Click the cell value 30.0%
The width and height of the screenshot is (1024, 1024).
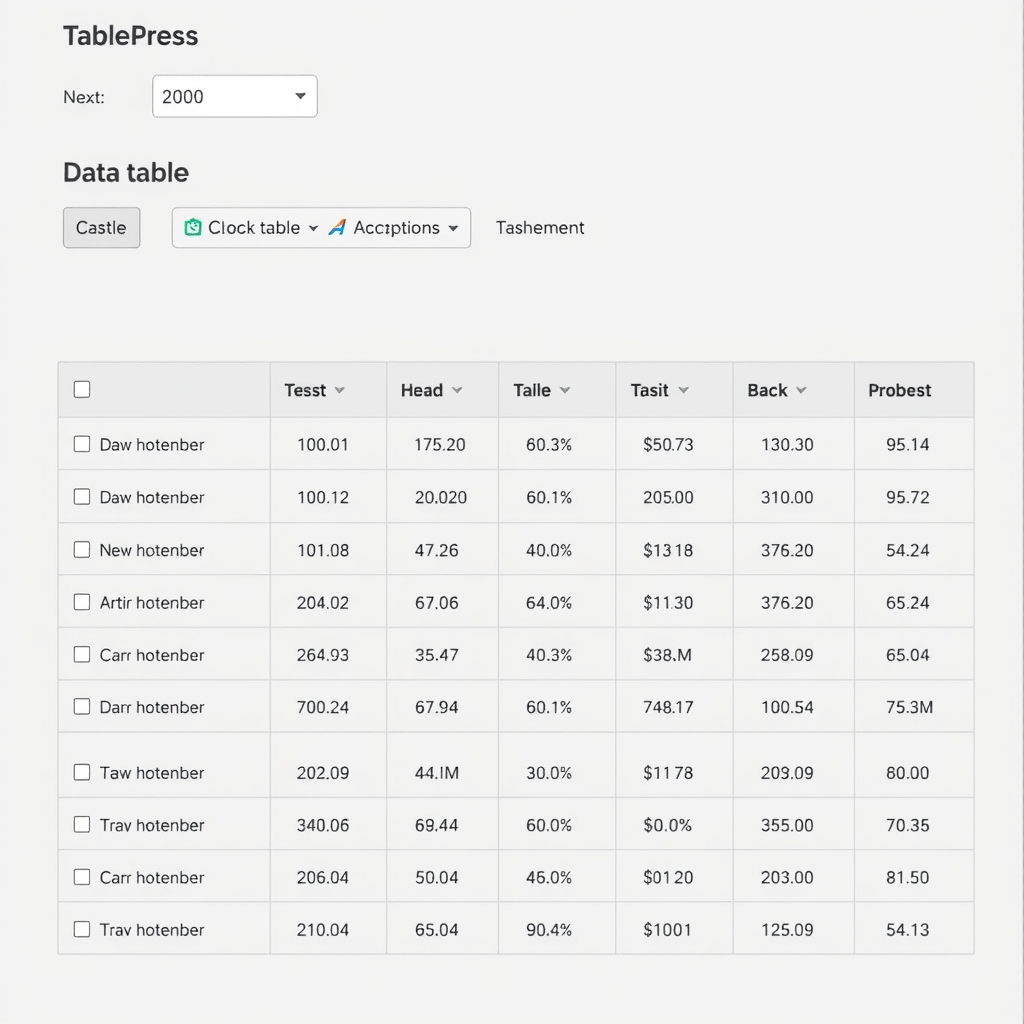point(549,773)
